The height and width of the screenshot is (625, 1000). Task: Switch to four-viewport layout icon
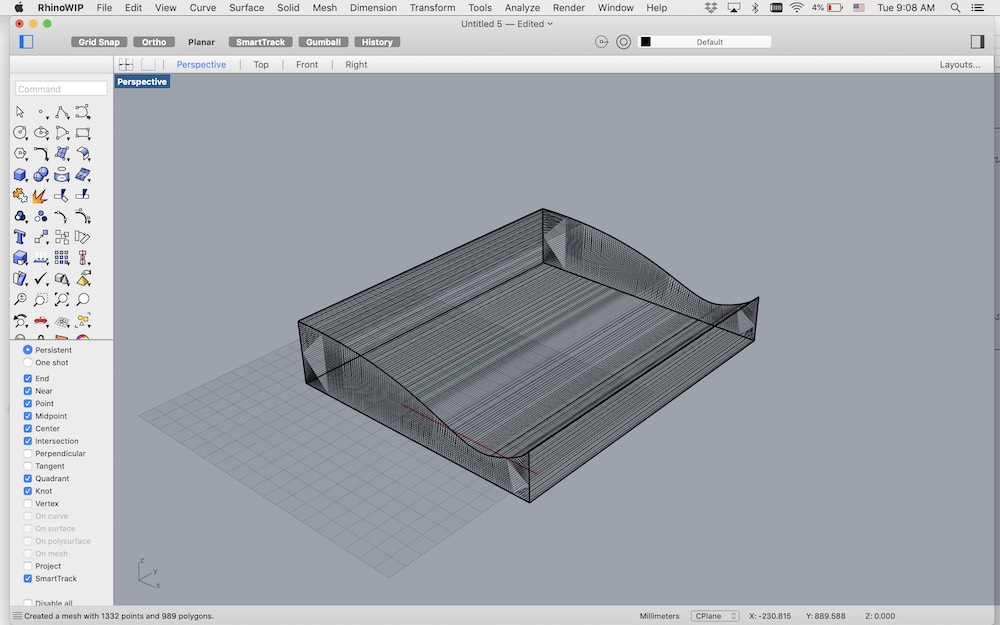tap(126, 64)
